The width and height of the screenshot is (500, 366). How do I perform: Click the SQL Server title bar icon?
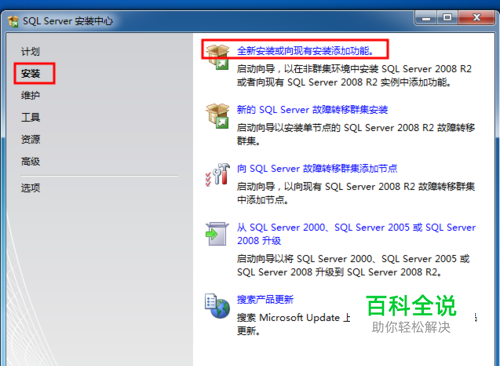13,21
